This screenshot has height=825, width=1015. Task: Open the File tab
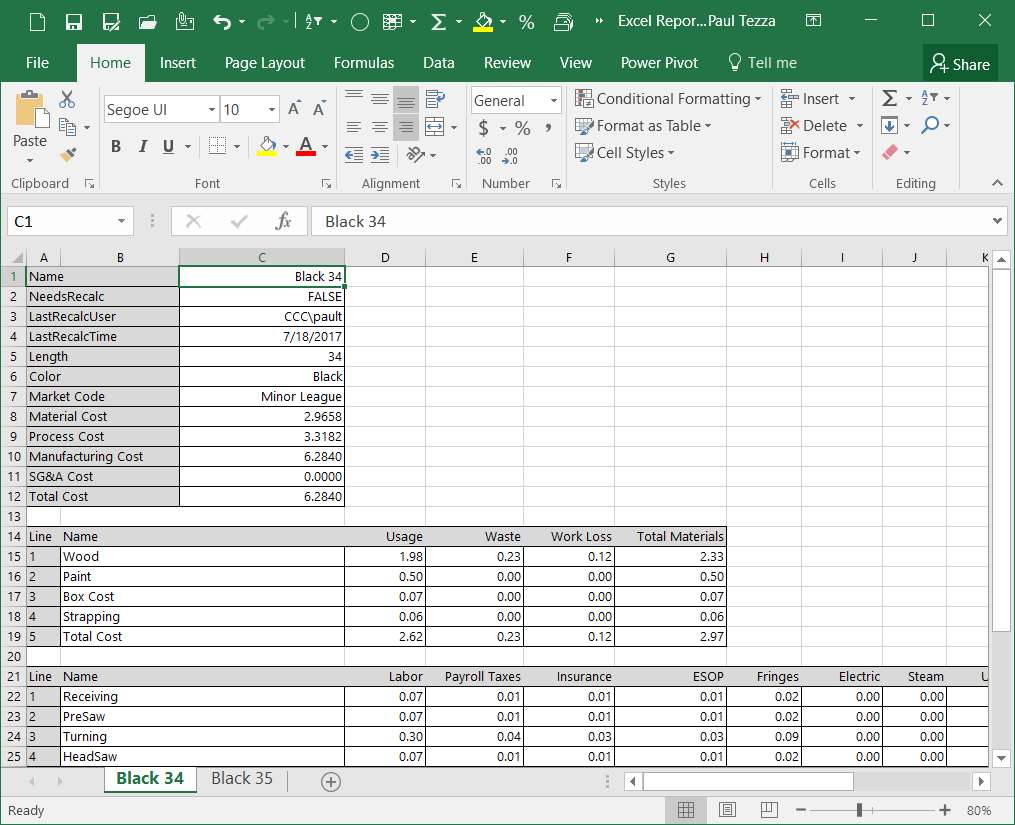tap(38, 63)
